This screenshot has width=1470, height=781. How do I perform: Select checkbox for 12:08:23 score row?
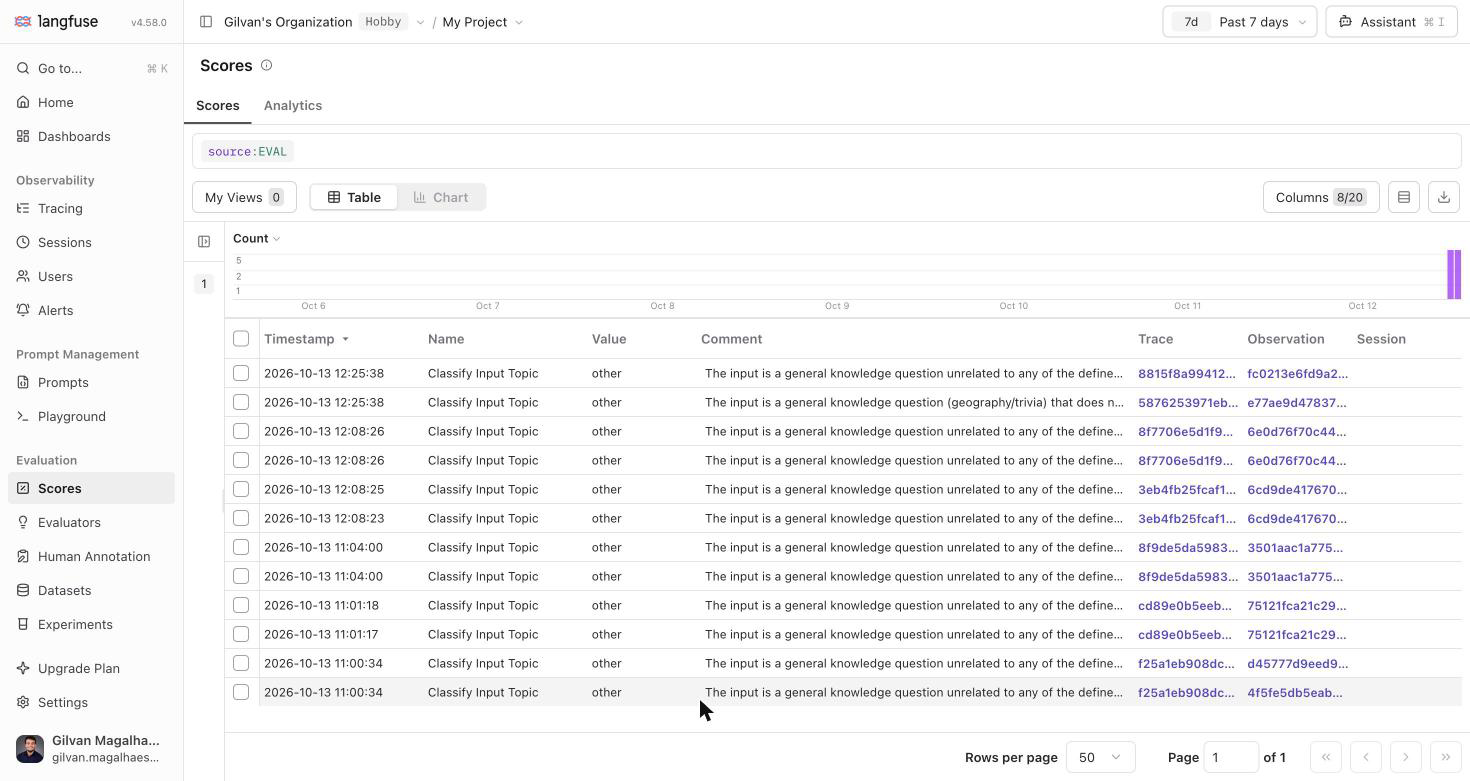[241, 518]
